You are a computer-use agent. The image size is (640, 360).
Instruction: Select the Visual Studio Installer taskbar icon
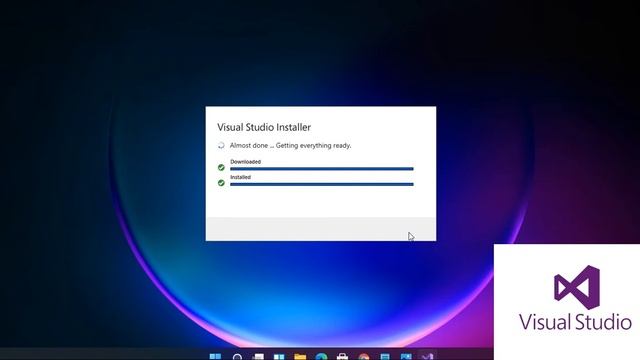(427, 357)
